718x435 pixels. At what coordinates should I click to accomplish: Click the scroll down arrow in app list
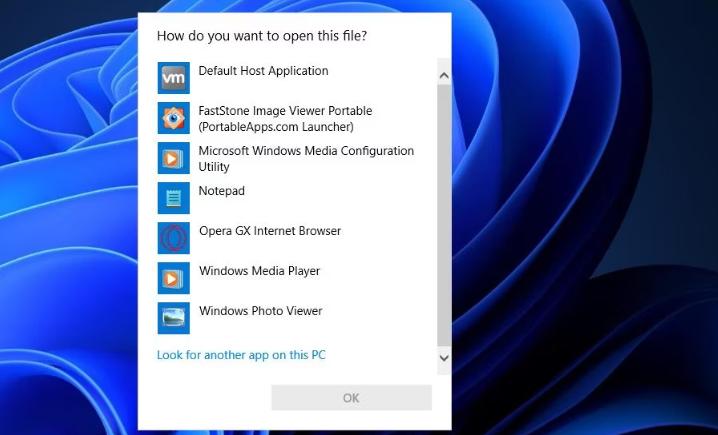click(x=444, y=358)
